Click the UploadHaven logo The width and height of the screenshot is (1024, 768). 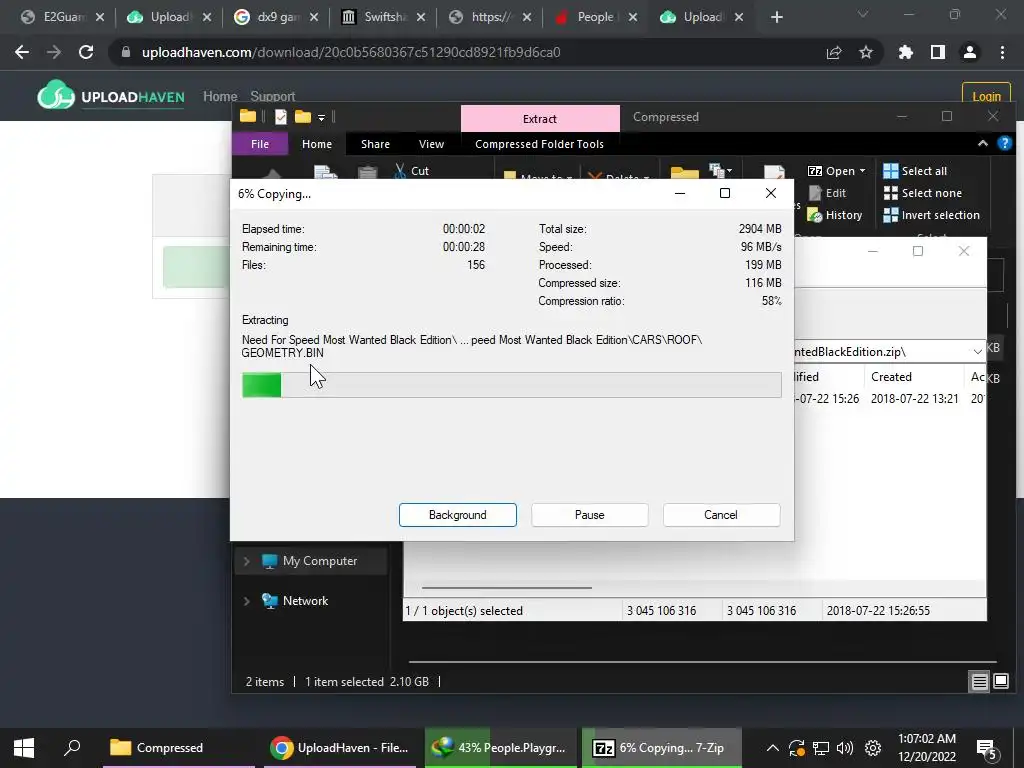[x=111, y=97]
